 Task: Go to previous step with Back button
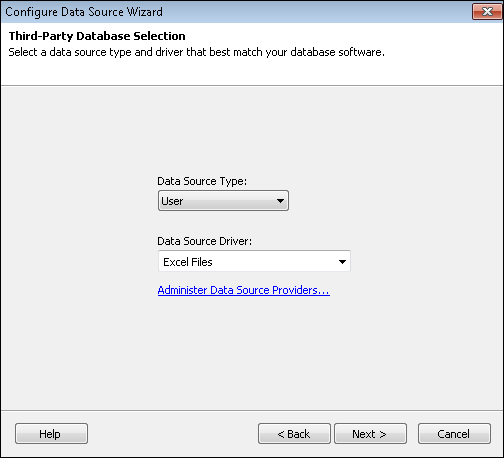tap(294, 434)
